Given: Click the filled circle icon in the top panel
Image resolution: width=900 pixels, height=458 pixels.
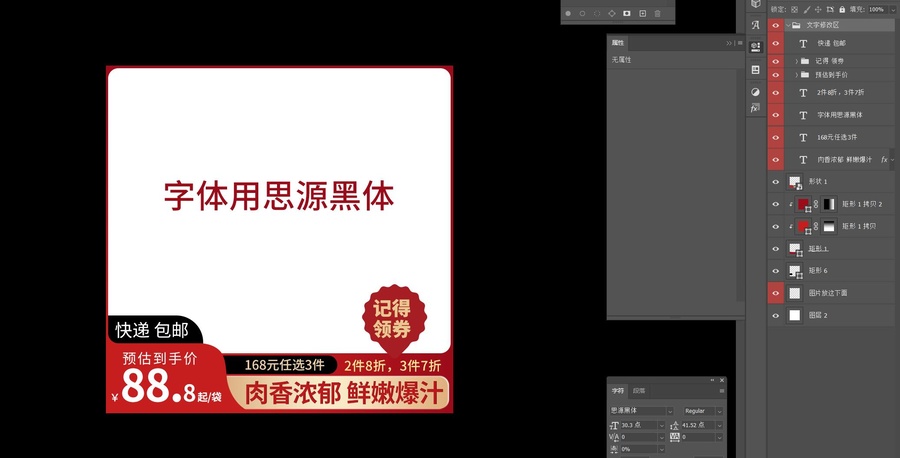Looking at the screenshot, I should 568,13.
